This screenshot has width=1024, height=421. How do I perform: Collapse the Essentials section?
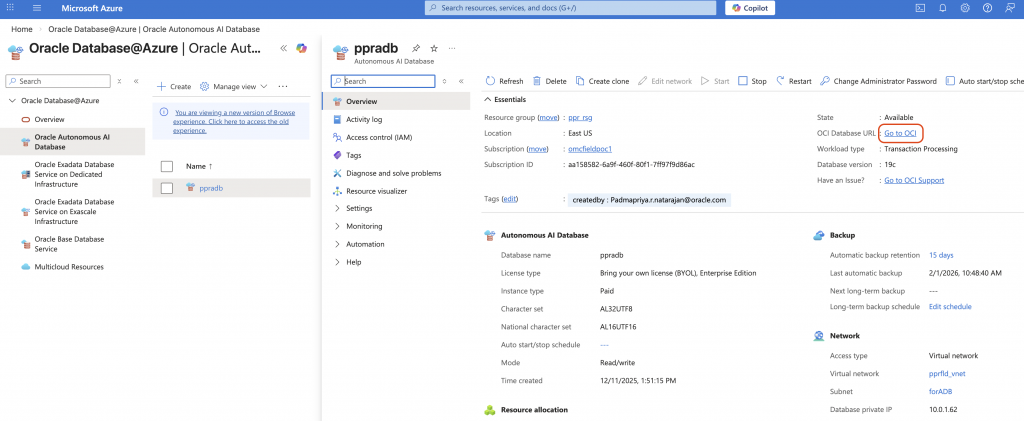487,100
